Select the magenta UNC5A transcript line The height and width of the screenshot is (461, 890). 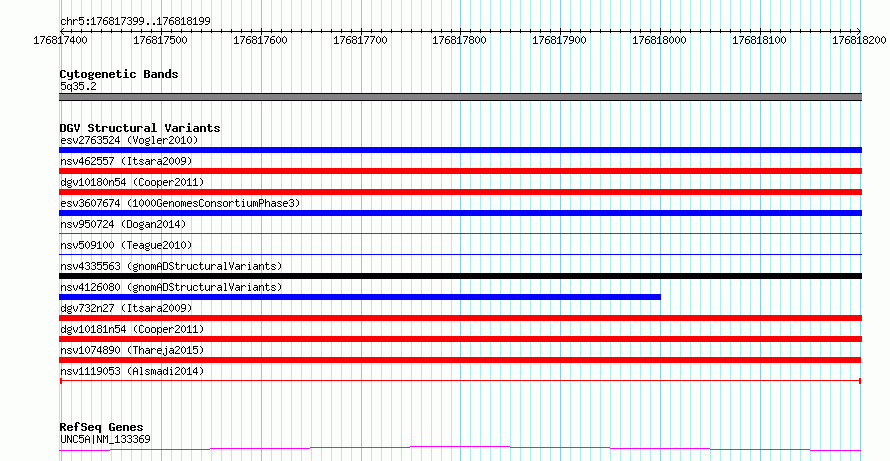click(x=460, y=449)
